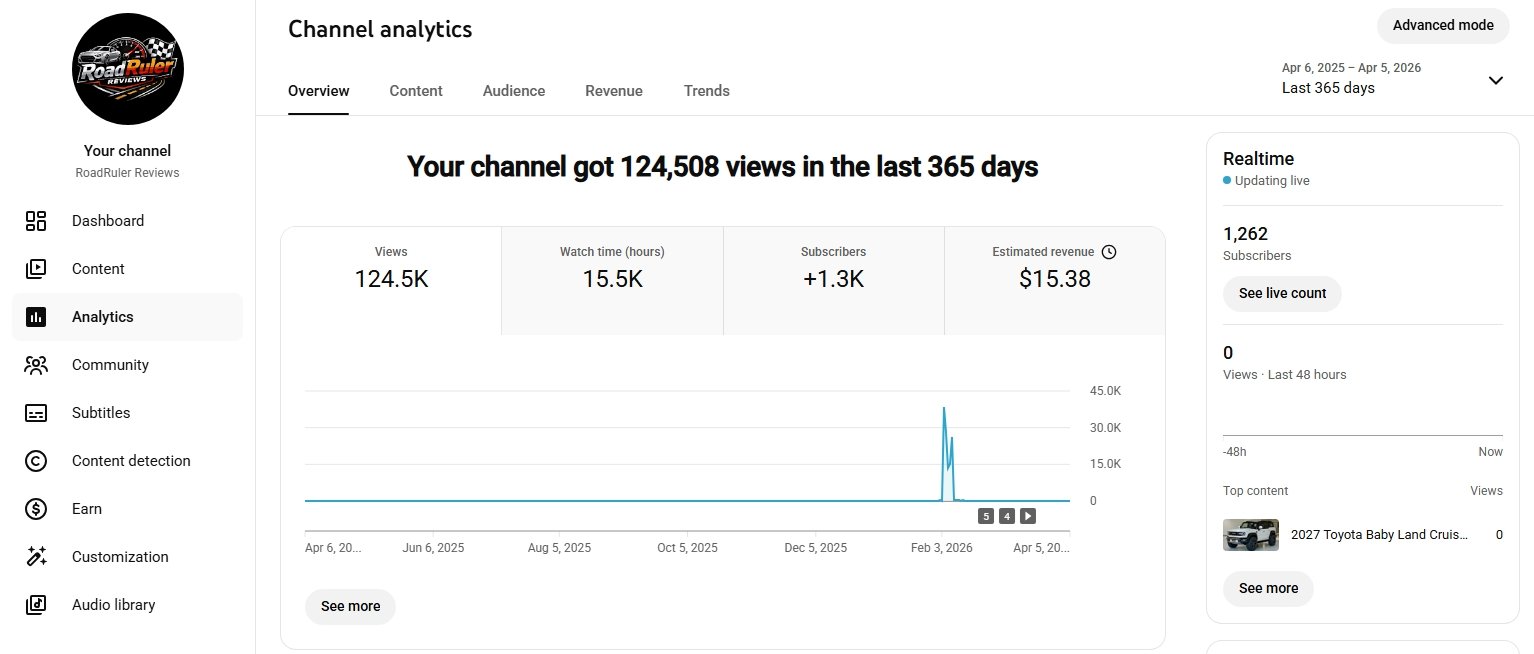Expand the Last 365 days date range dropdown
Screen dimensions: 1534x654
[1495, 81]
